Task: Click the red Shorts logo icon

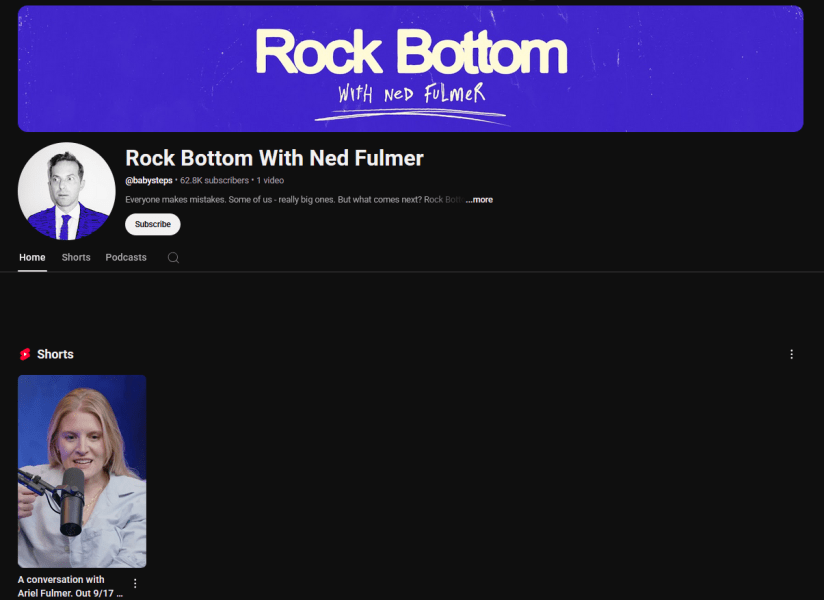Action: pos(25,354)
